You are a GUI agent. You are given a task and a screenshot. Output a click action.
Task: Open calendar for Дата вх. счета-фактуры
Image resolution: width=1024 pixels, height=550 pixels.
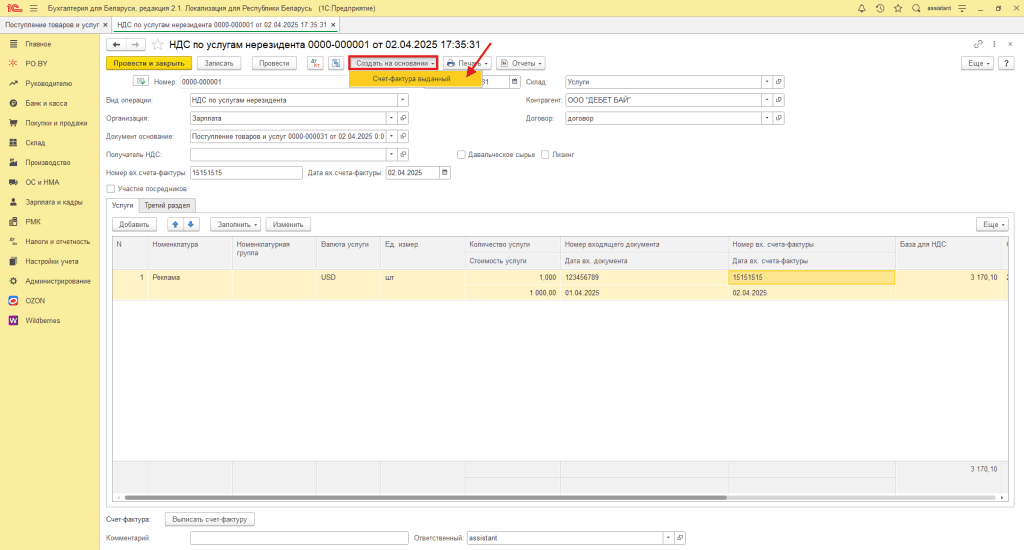coord(445,172)
